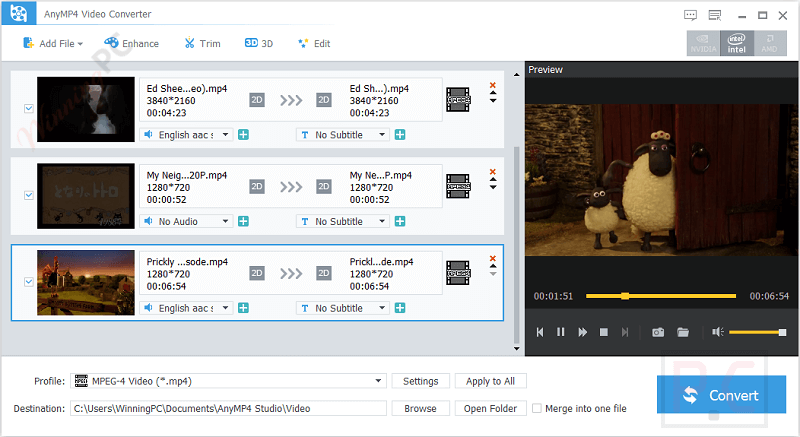Open subtitle dropdown for My Neighbor video
This screenshot has width=800, height=437.
tap(342, 221)
